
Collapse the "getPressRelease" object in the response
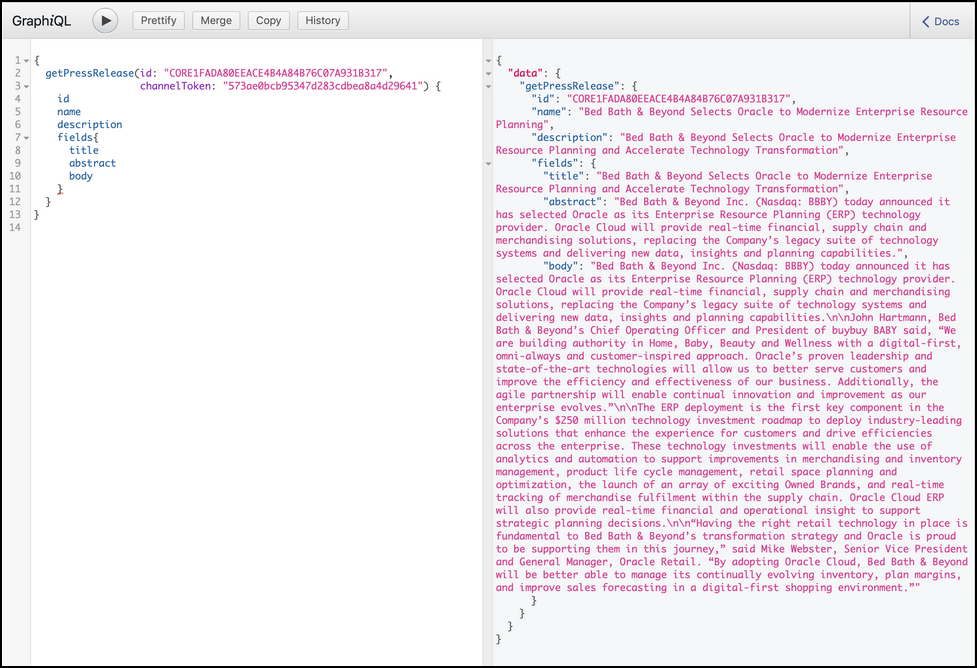(x=488, y=87)
